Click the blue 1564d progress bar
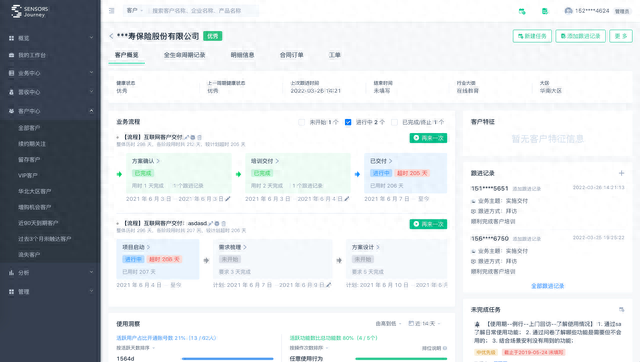Viewport: 640px width, 362px height. coord(227,359)
